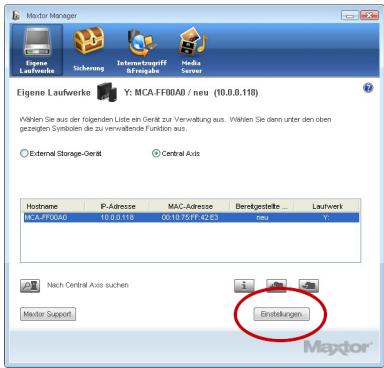Sort by MAC-Adresse column header
384x368 pixels.
click(189, 206)
